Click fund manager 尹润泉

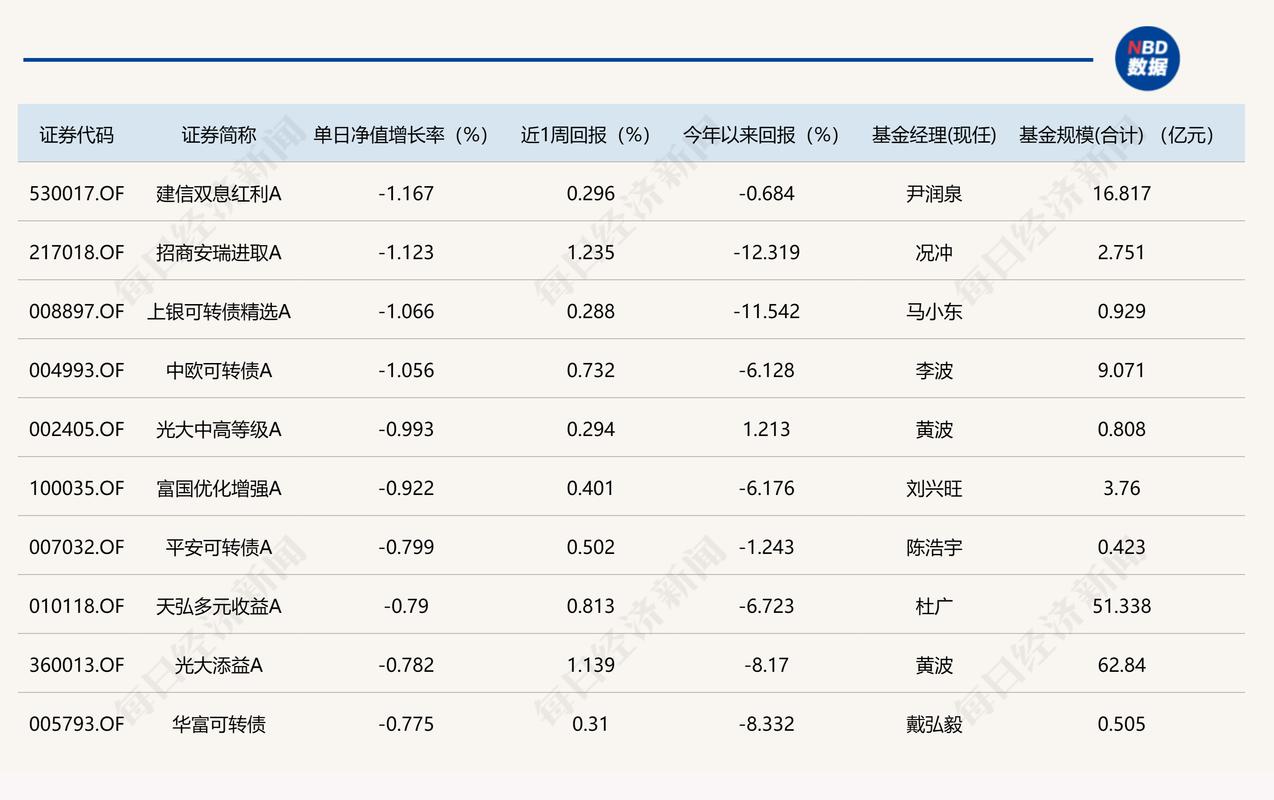point(932,193)
